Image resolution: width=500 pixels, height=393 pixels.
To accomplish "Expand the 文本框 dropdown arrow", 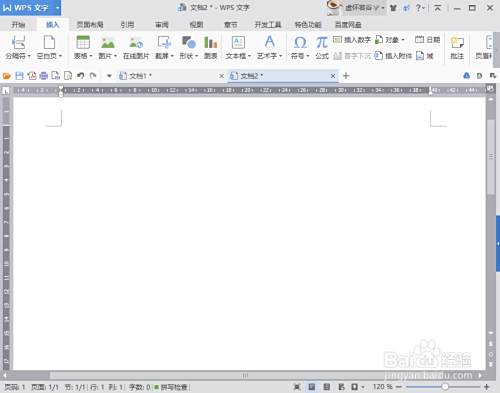I will click(249, 56).
